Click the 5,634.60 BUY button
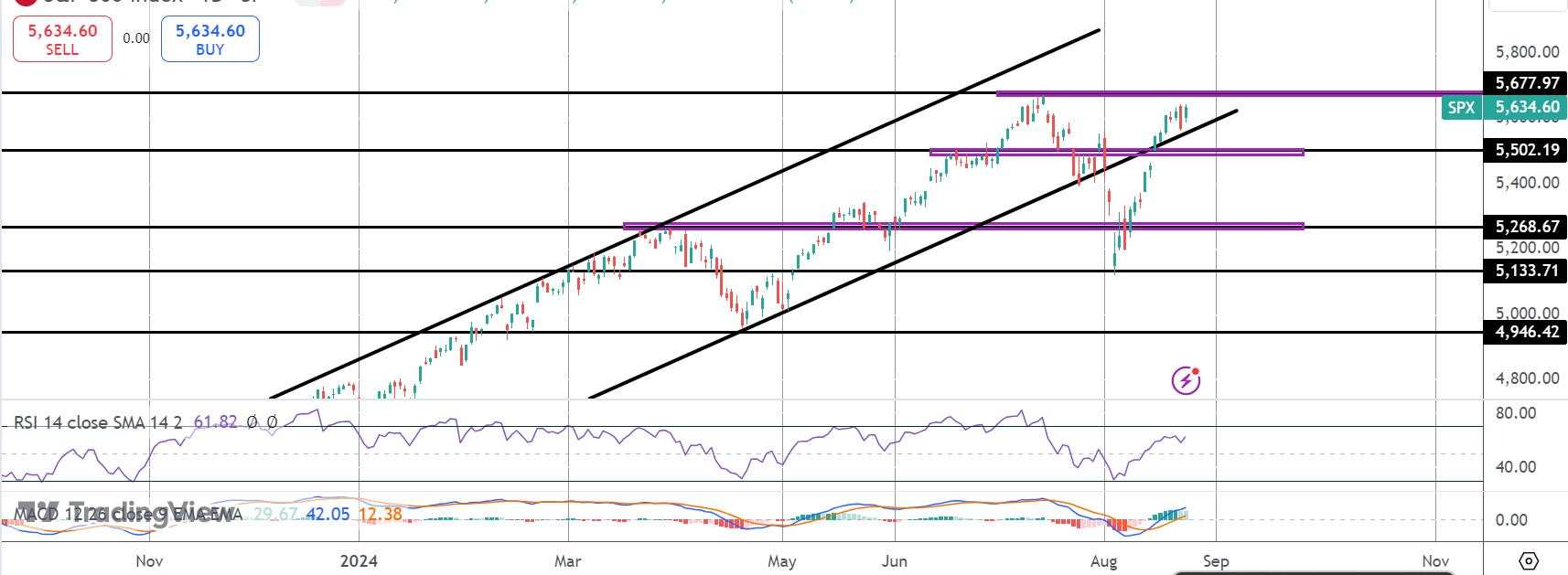1568x575 pixels. (x=210, y=38)
